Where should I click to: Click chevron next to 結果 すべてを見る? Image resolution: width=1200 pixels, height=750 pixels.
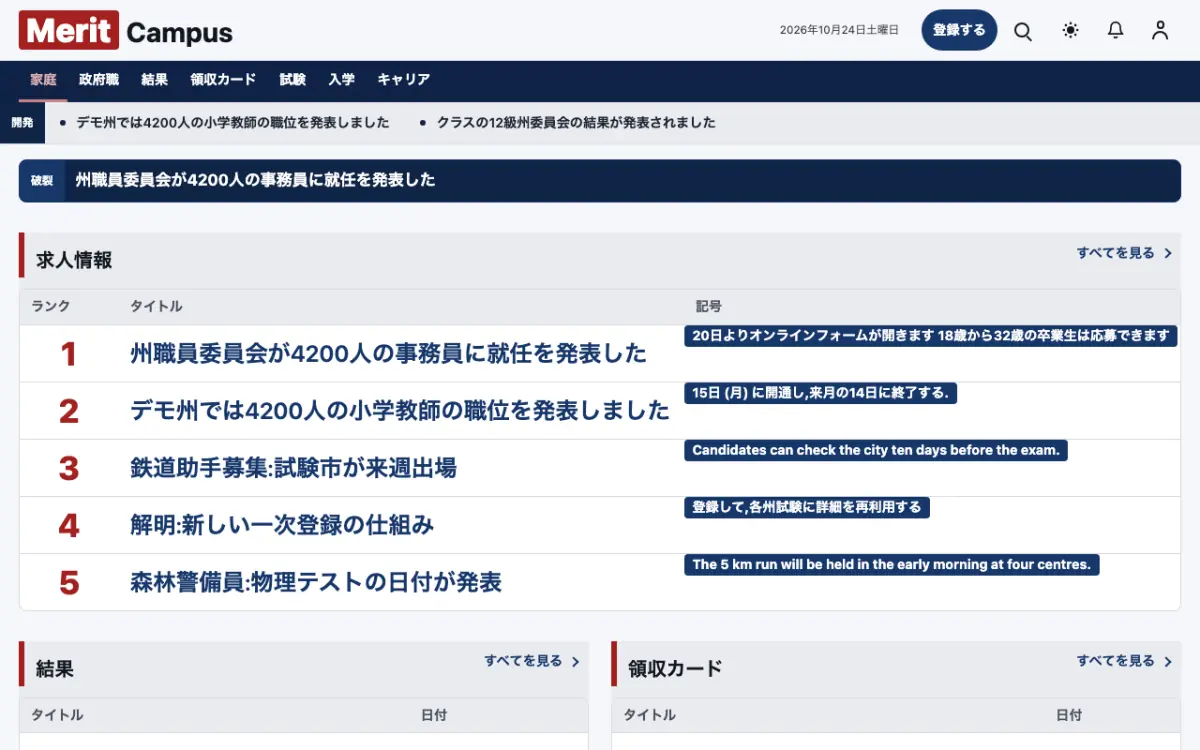click(576, 662)
